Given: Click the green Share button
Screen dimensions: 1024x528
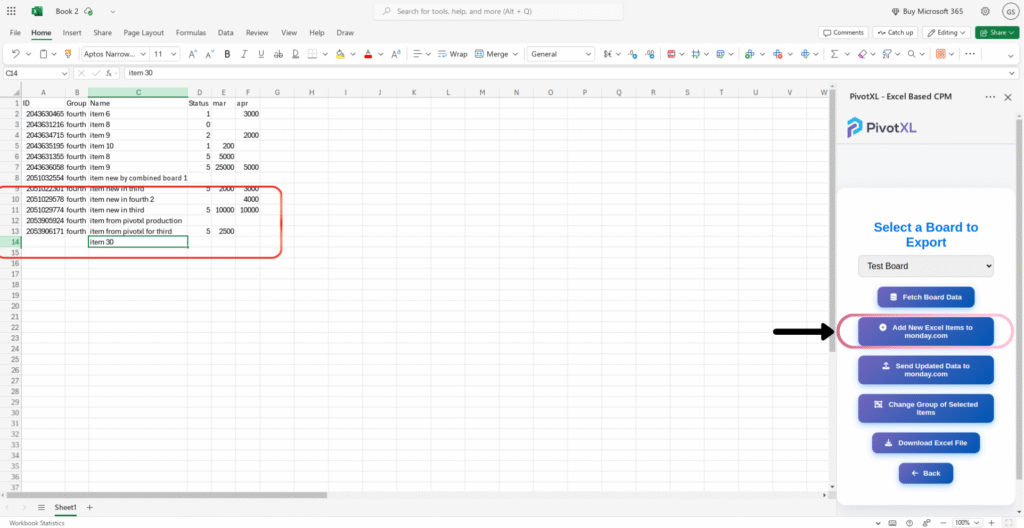Looking at the screenshot, I should click(997, 33).
